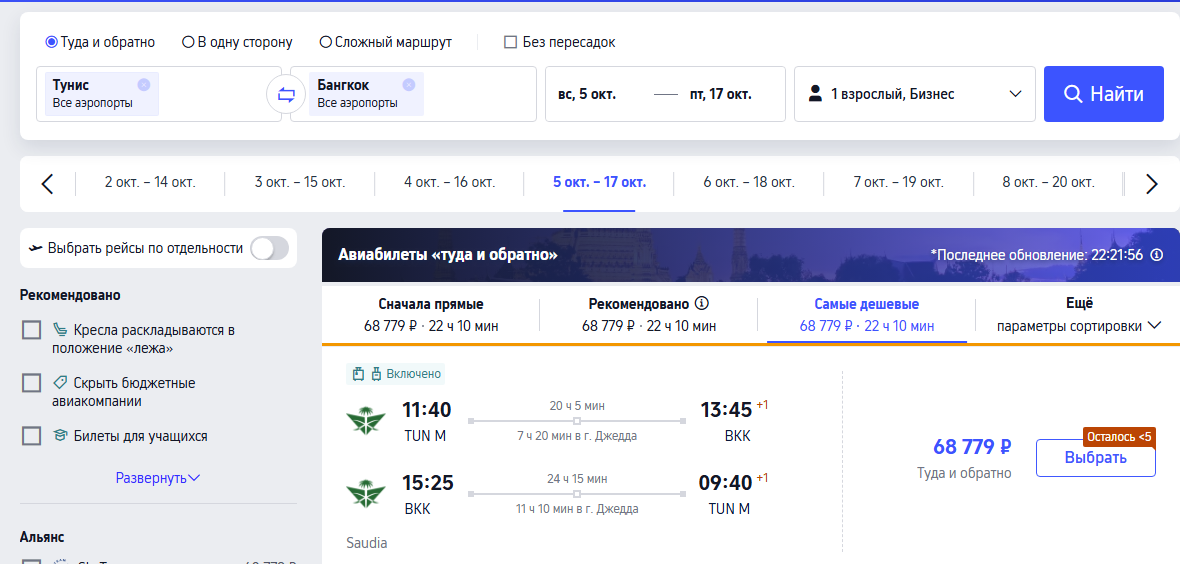Toggle Выбрать рейсы по отдельности switch
Image resolution: width=1180 pixels, height=564 pixels.
(269, 248)
